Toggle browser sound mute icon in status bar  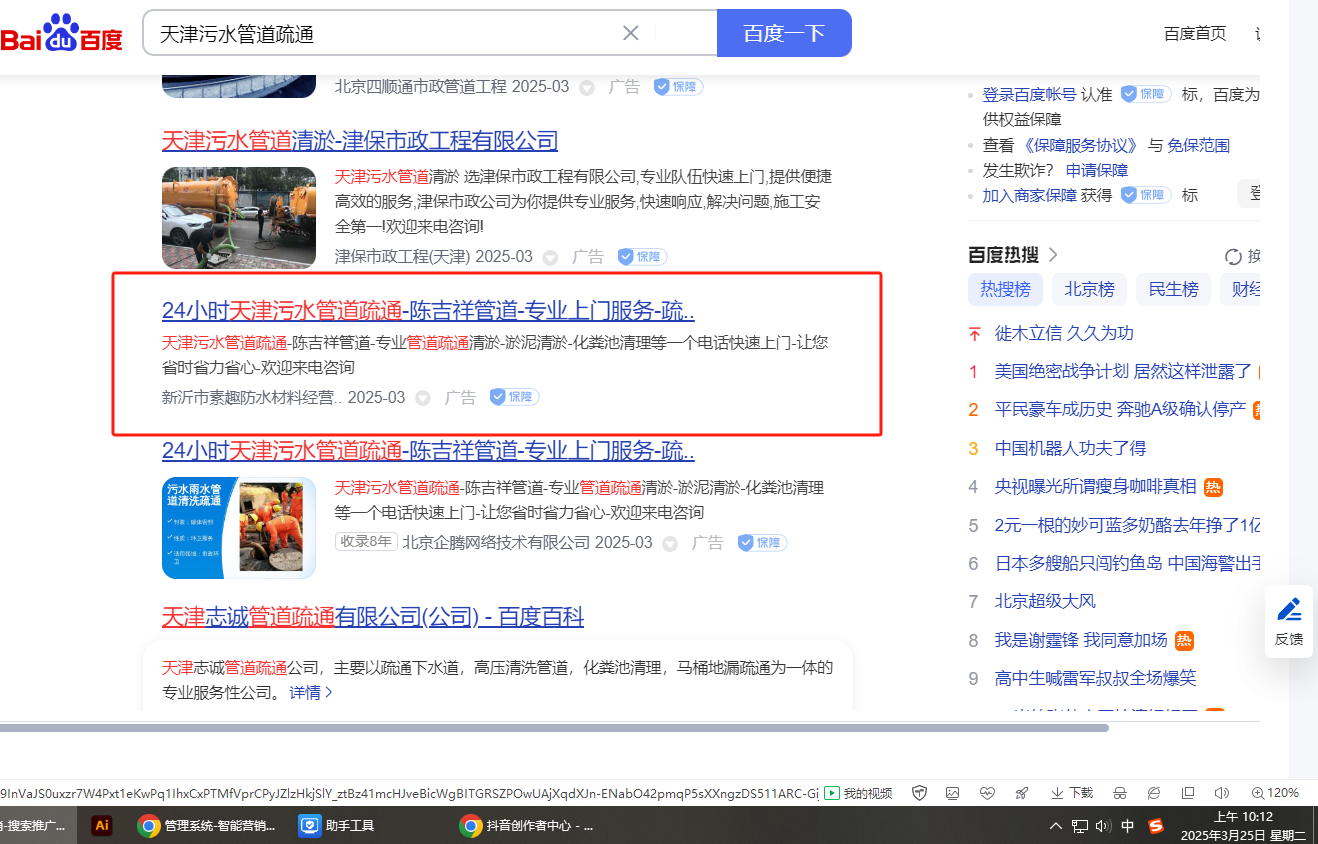point(1221,793)
